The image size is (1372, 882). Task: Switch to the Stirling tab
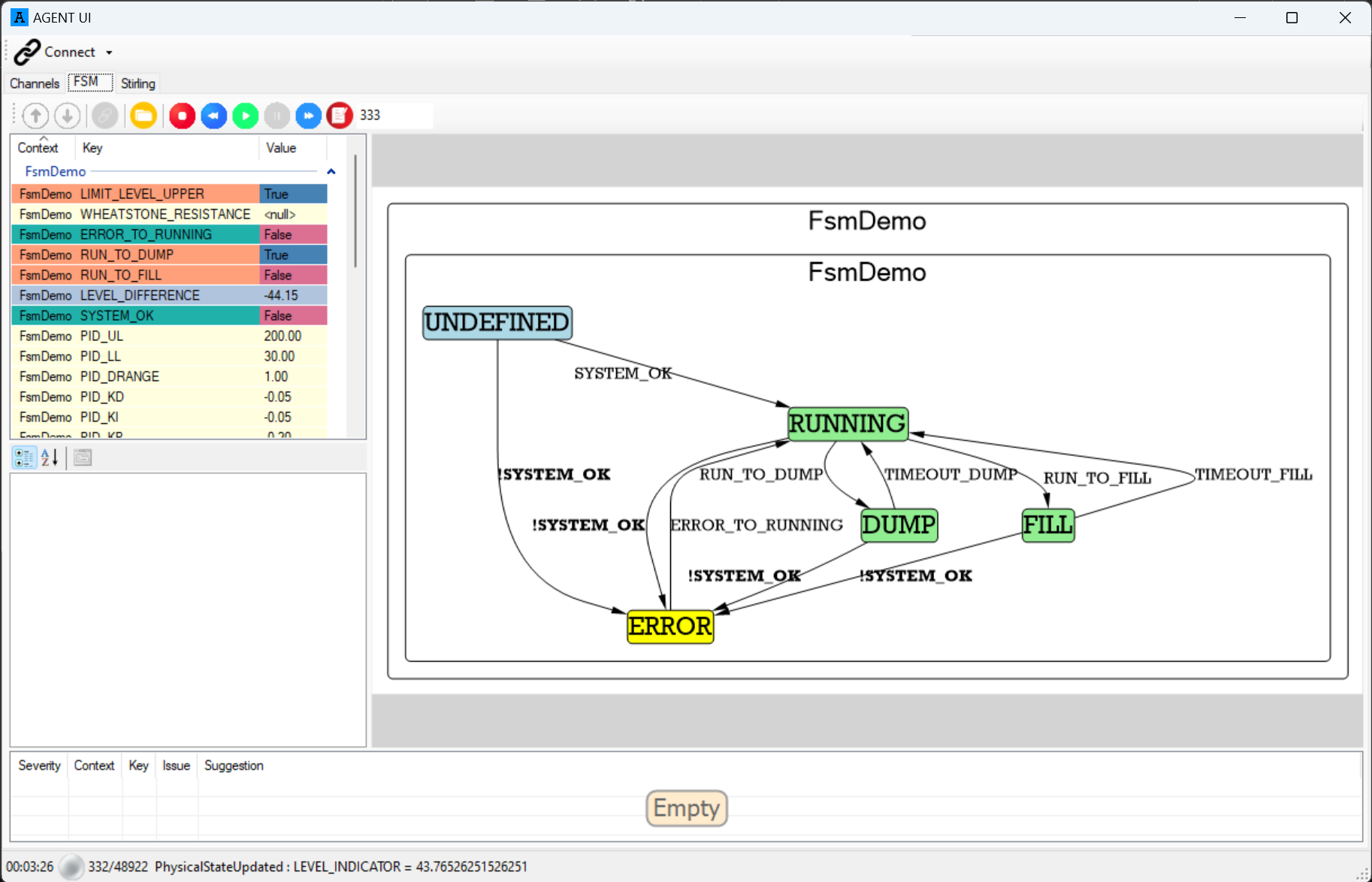coord(138,83)
